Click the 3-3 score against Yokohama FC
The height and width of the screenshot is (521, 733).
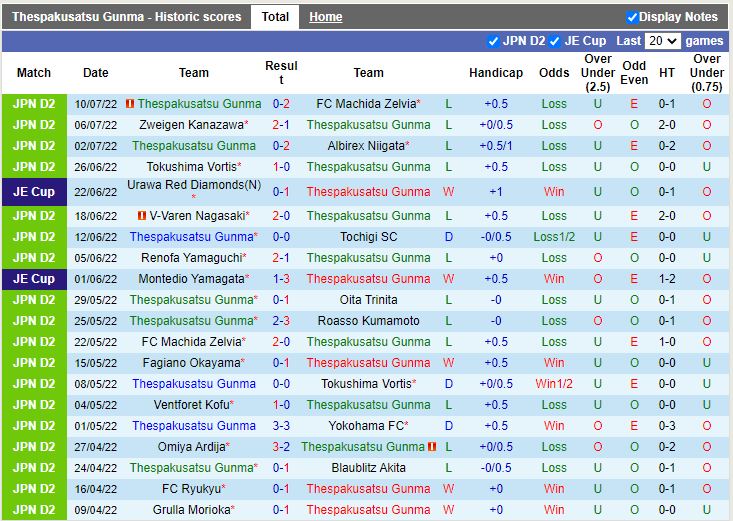(x=281, y=425)
